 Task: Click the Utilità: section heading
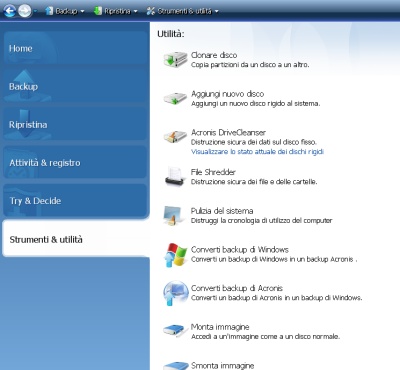(x=171, y=34)
